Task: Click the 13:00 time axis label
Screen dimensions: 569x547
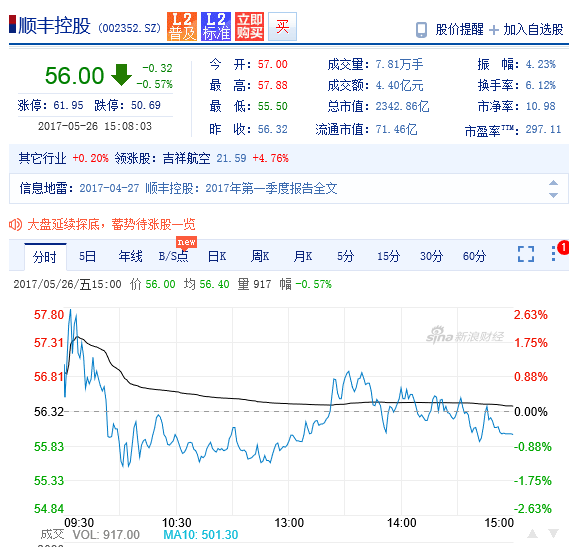Action: pyautogui.click(x=289, y=523)
